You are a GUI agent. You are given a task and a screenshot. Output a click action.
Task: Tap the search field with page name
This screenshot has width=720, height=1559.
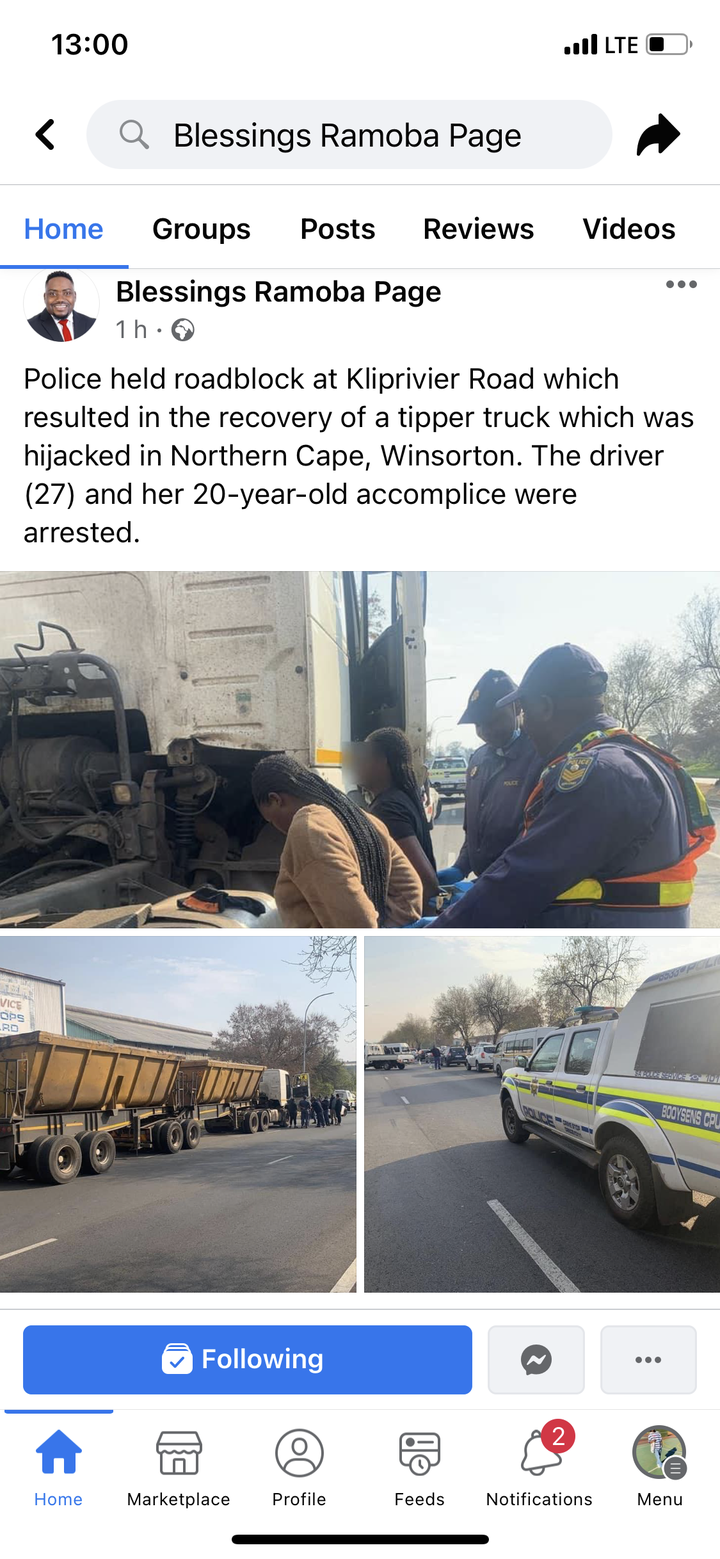point(349,135)
